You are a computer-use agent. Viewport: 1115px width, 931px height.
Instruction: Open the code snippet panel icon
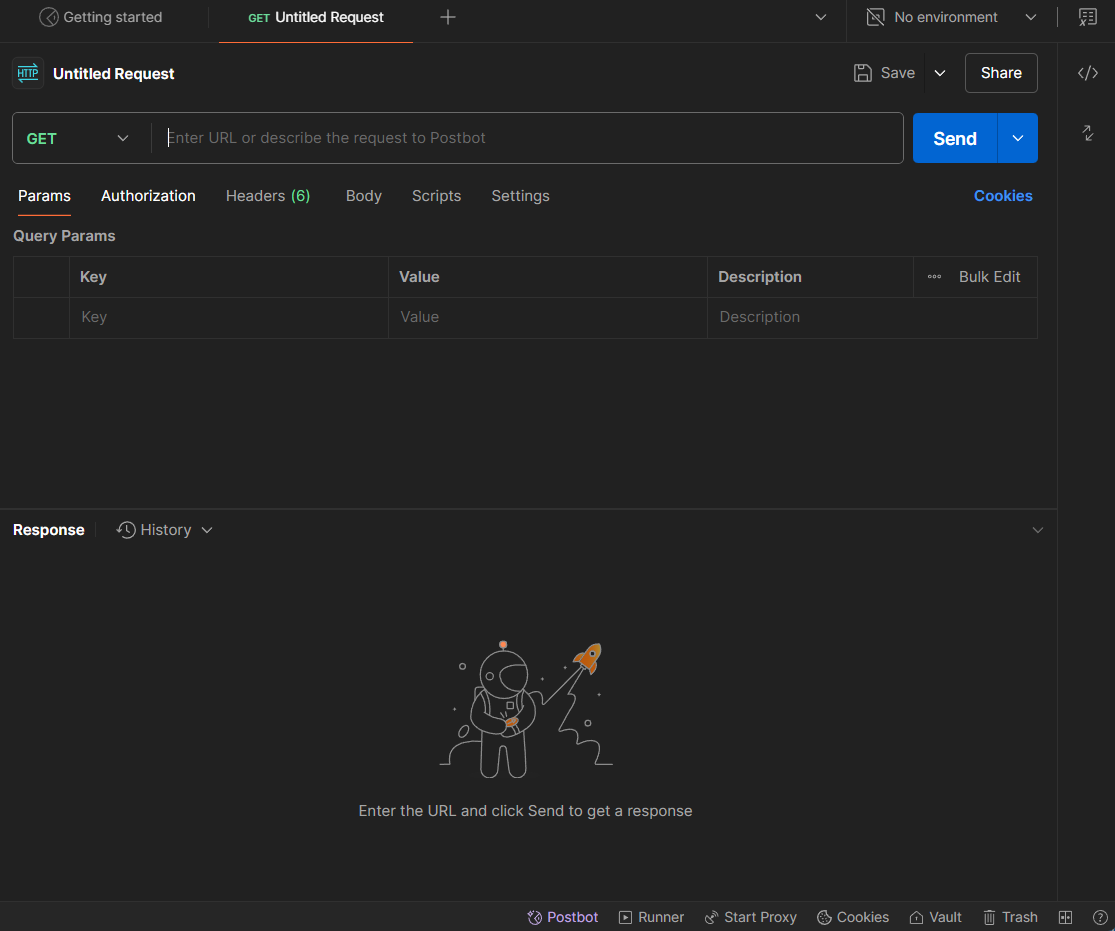click(1087, 73)
